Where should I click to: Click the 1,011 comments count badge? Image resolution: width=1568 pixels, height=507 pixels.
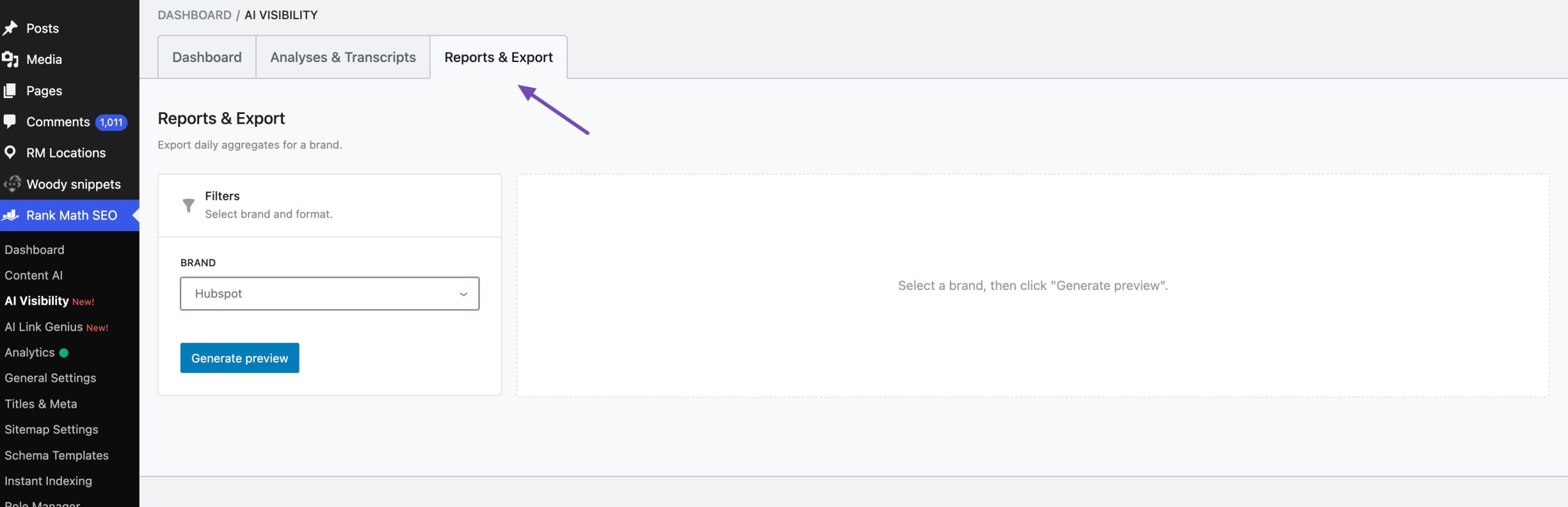[111, 122]
